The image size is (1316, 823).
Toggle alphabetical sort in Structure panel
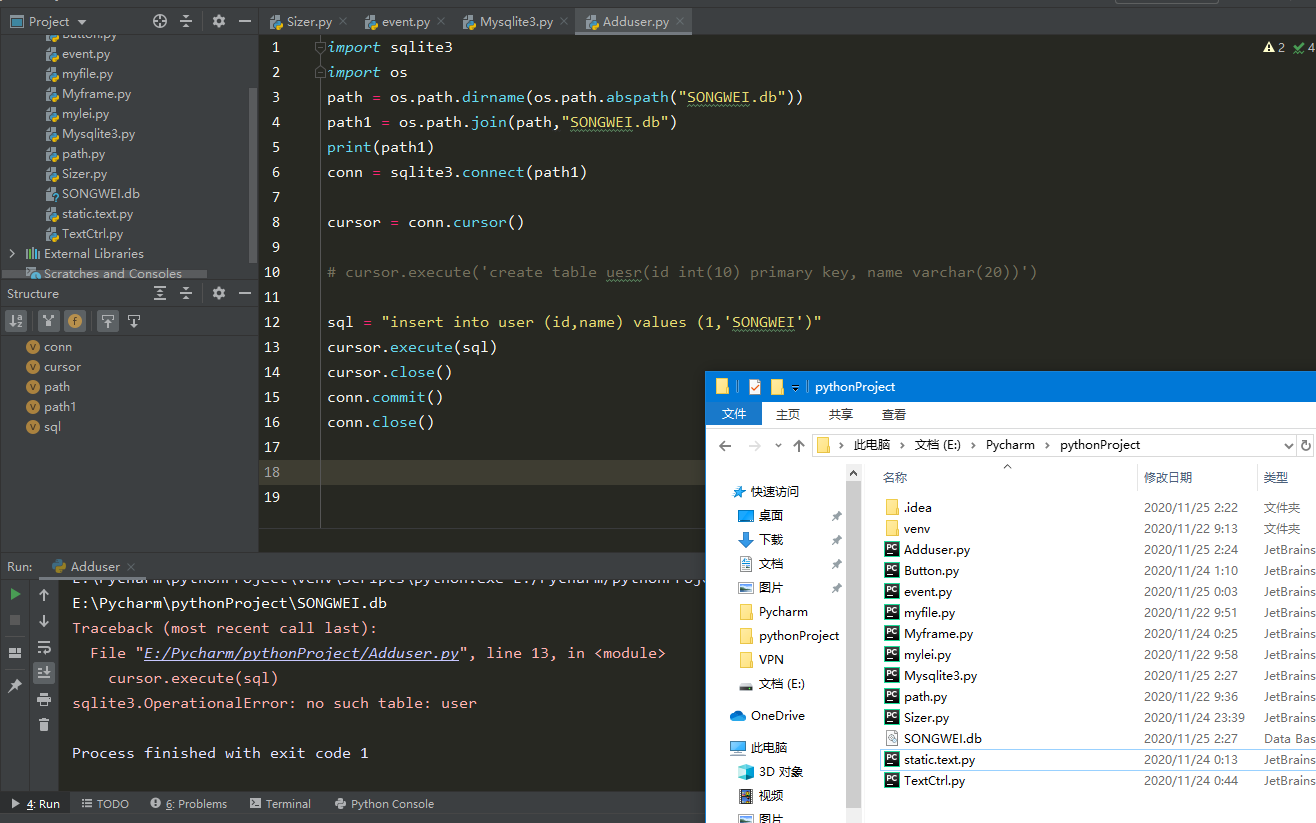tap(16, 321)
